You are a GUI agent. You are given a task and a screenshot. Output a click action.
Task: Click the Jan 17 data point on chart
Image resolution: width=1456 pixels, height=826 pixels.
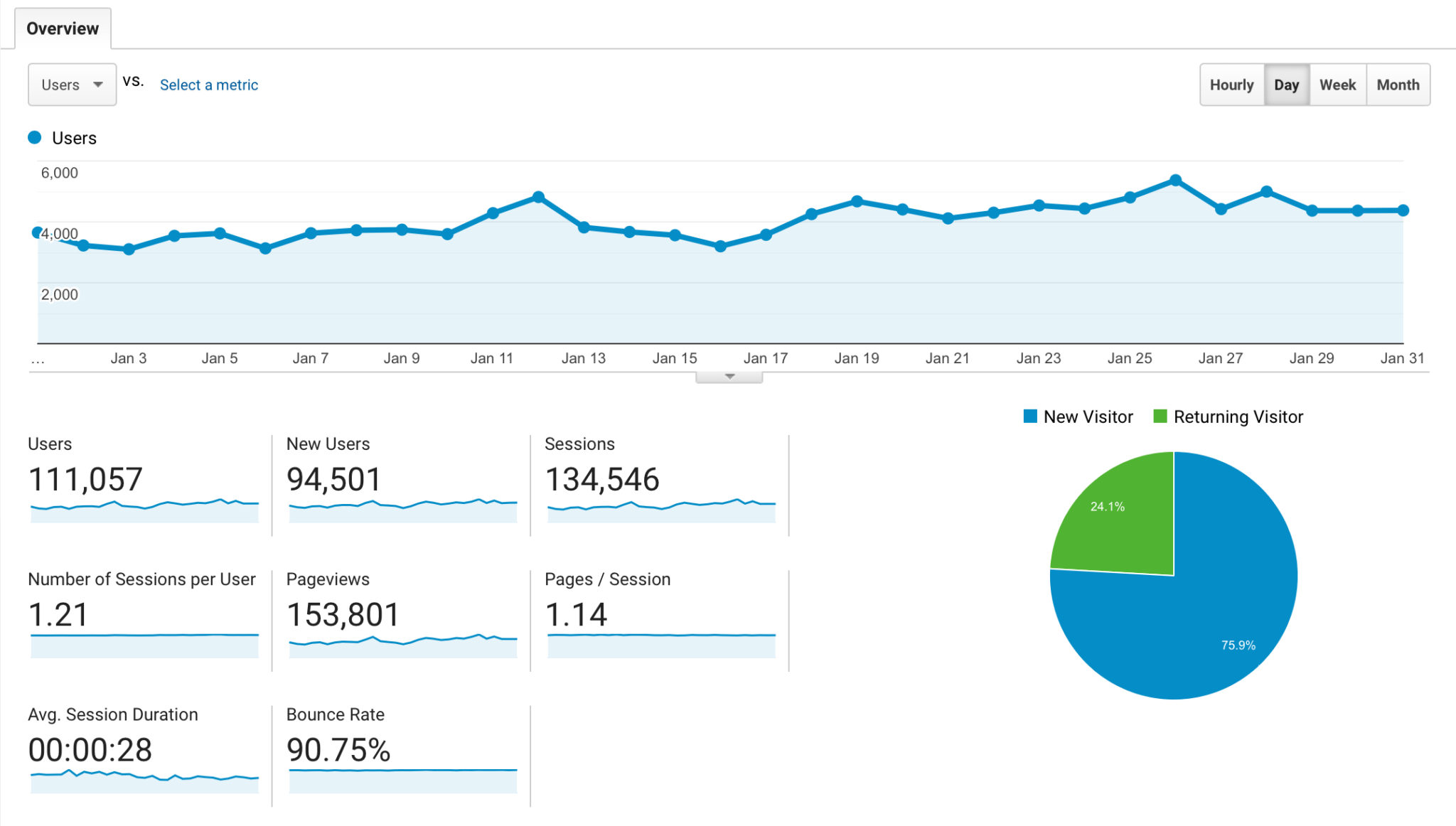766,235
